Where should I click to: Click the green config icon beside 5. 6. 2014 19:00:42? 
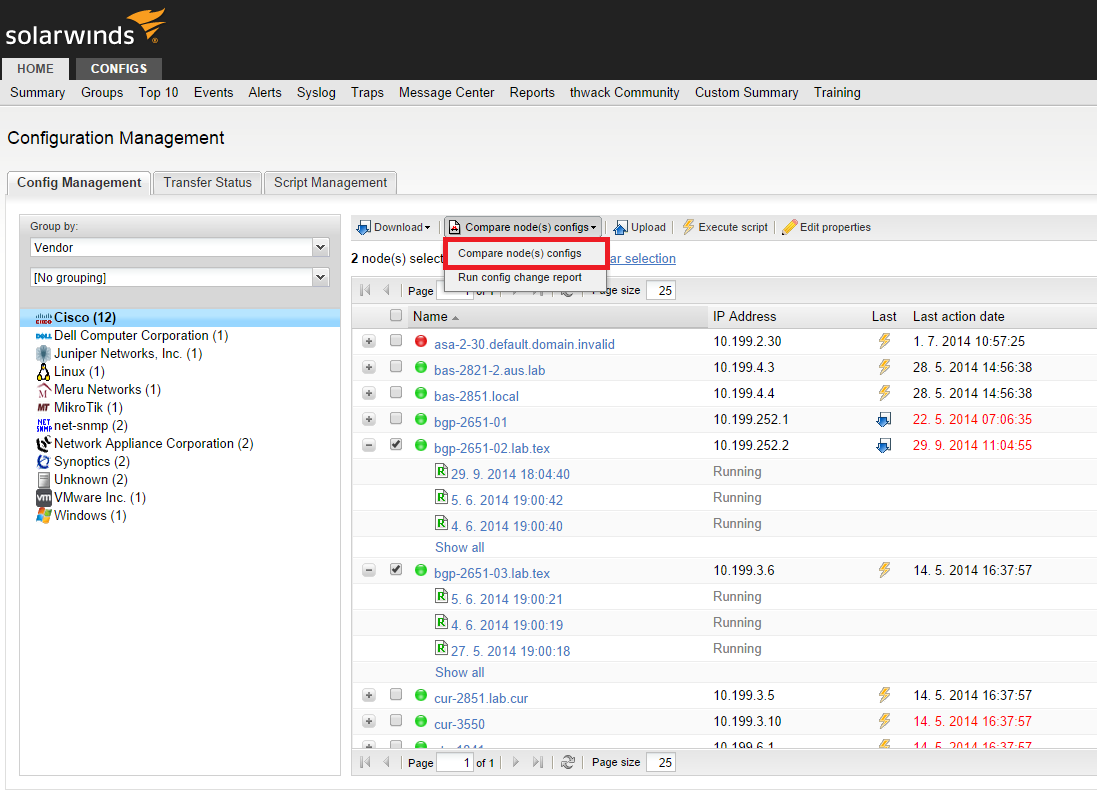(x=441, y=497)
